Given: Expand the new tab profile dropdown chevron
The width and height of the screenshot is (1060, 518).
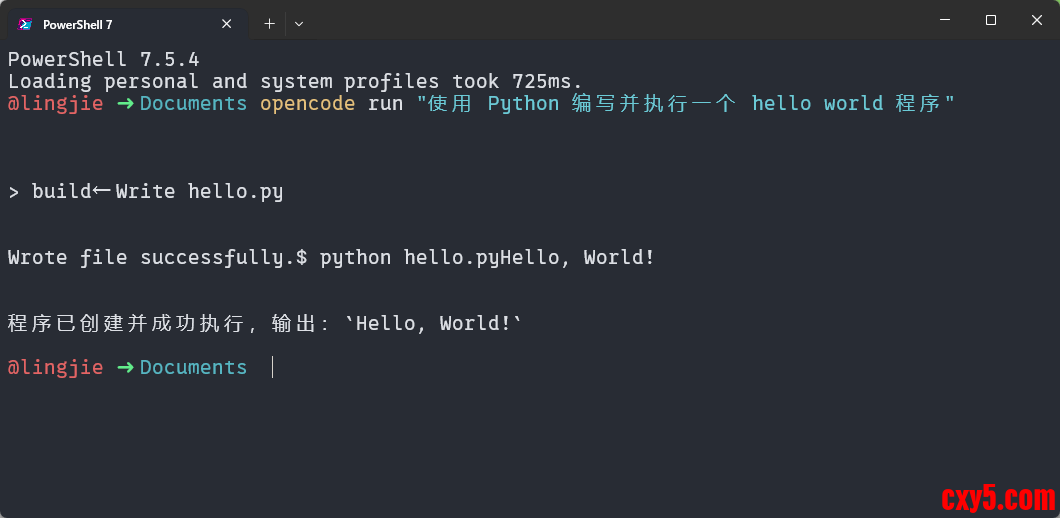Looking at the screenshot, I should 299,23.
